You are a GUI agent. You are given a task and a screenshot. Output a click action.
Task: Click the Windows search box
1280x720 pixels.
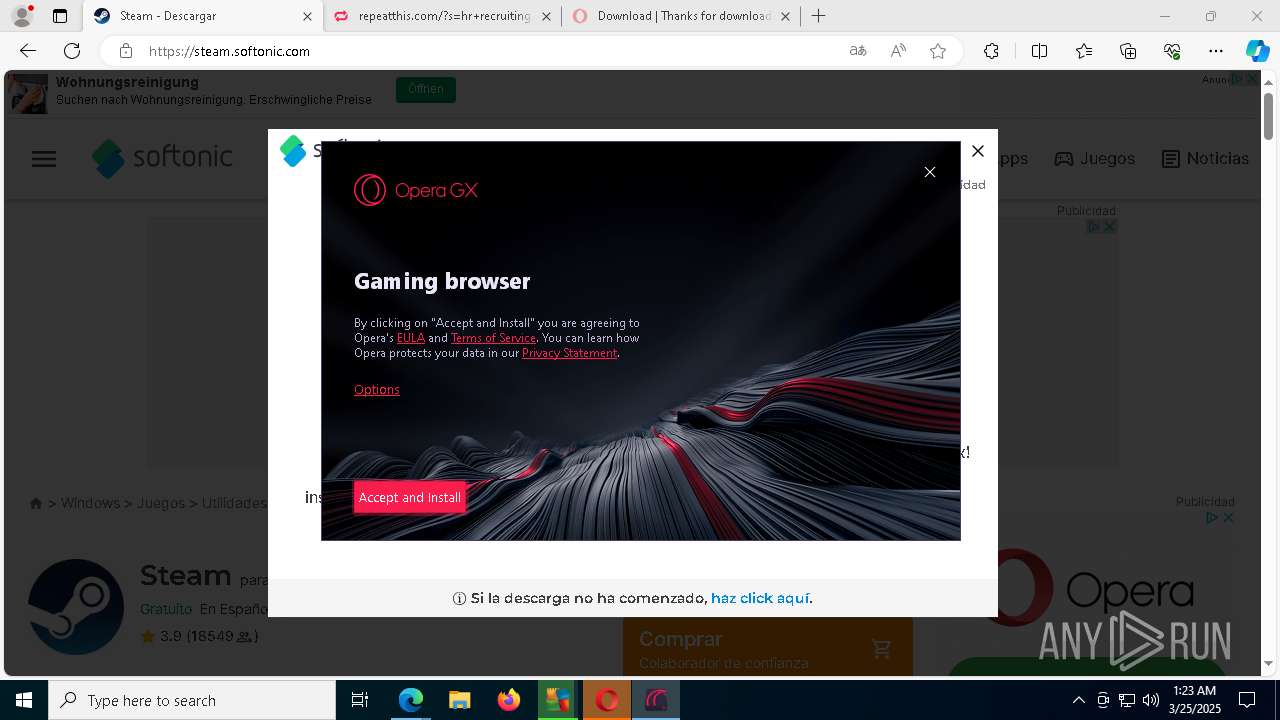[192, 700]
